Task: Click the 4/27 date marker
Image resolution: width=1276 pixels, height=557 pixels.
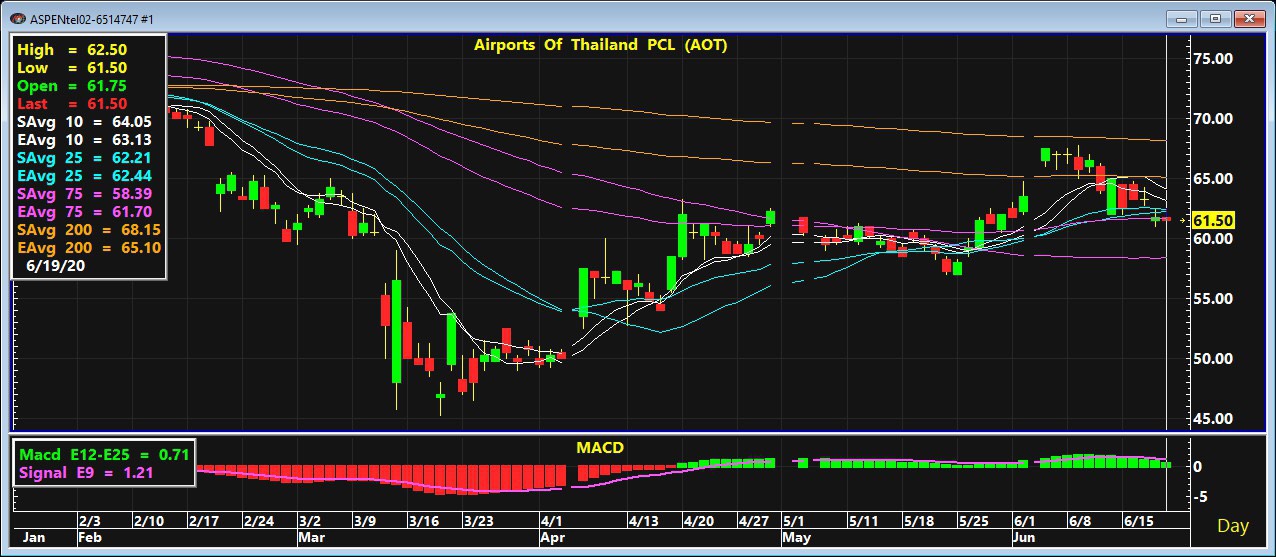Action: (753, 522)
